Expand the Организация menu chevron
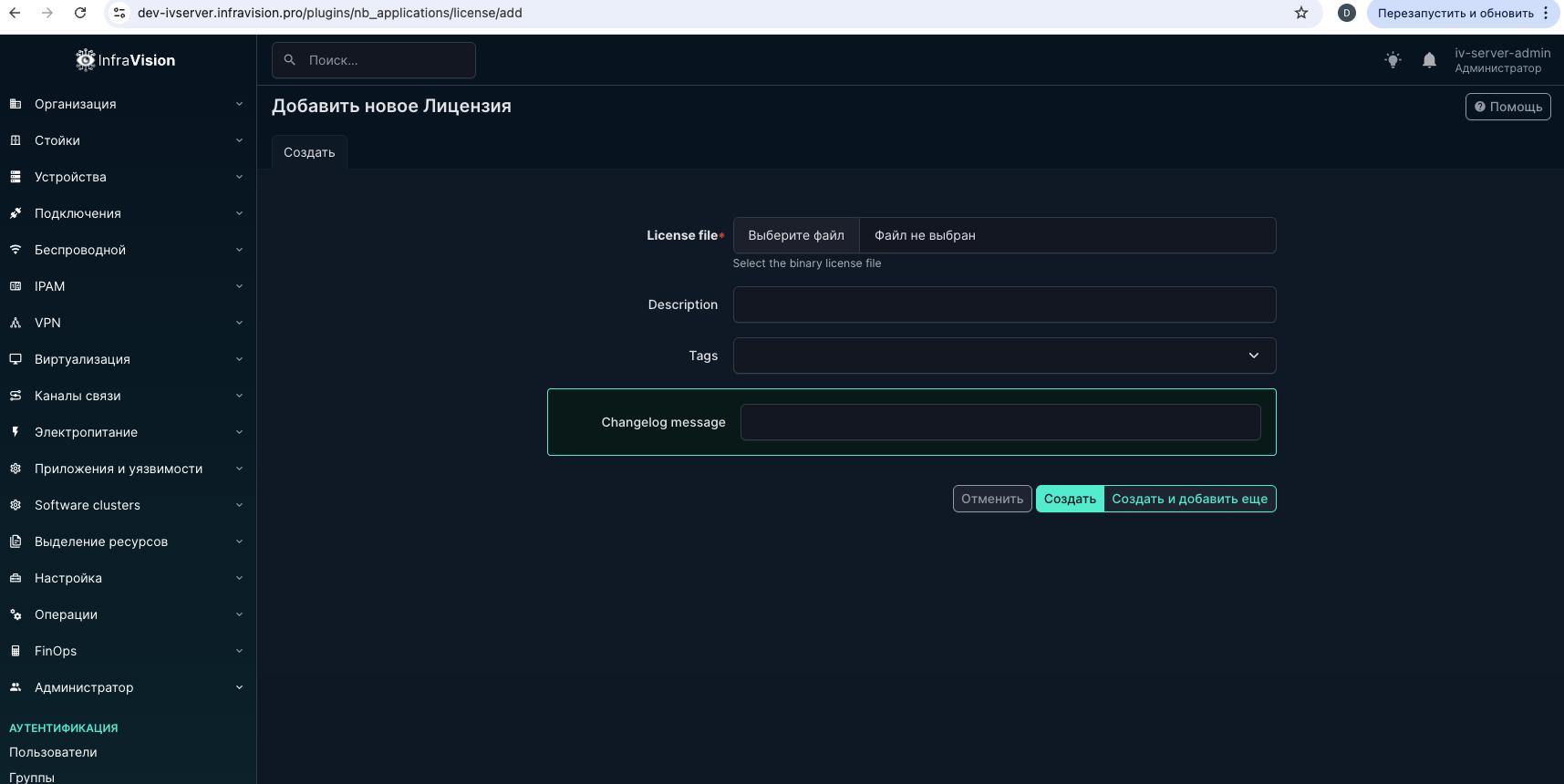The image size is (1564, 784). [x=239, y=104]
